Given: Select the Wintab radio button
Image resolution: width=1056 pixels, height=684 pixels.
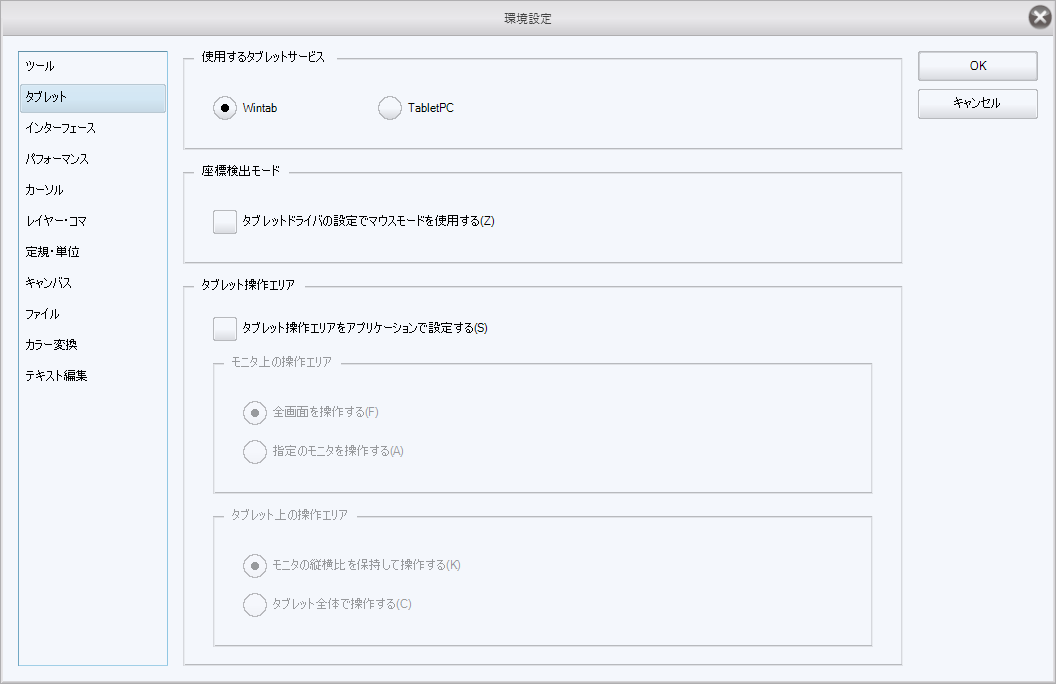Looking at the screenshot, I should (225, 108).
